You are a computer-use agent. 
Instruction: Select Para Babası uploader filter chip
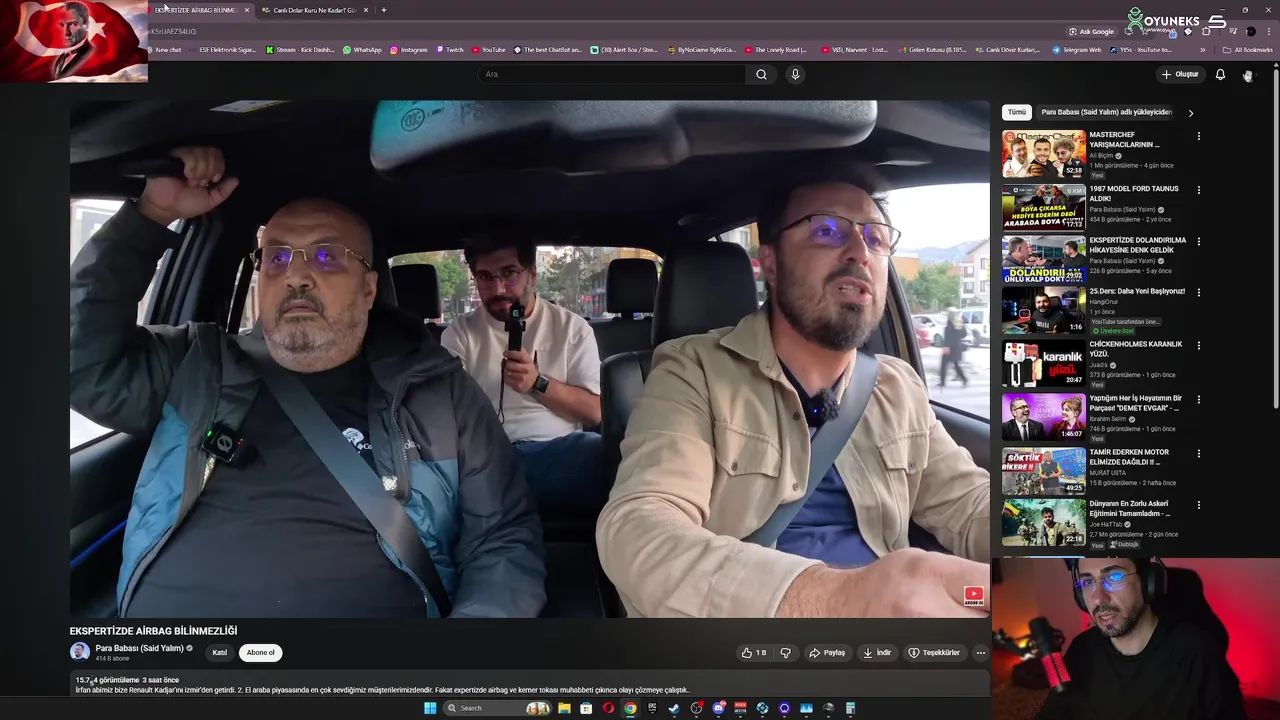[1105, 112]
